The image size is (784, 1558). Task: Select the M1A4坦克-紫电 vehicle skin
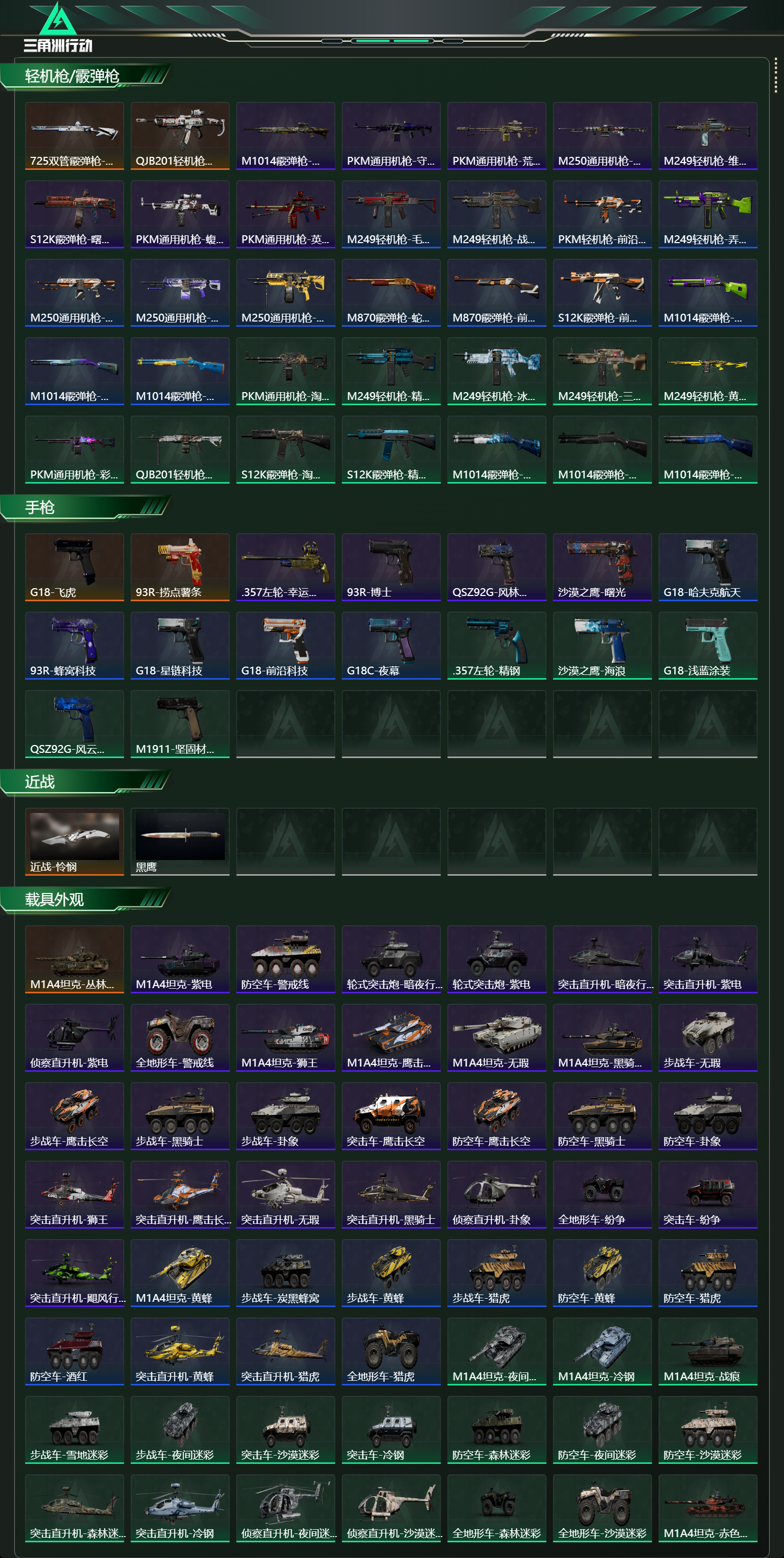180,959
